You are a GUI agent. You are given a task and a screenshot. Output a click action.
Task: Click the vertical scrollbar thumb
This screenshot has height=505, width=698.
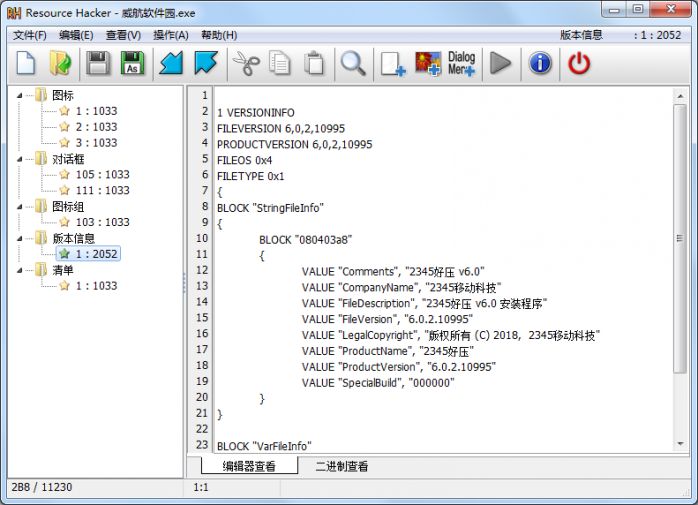(680, 239)
